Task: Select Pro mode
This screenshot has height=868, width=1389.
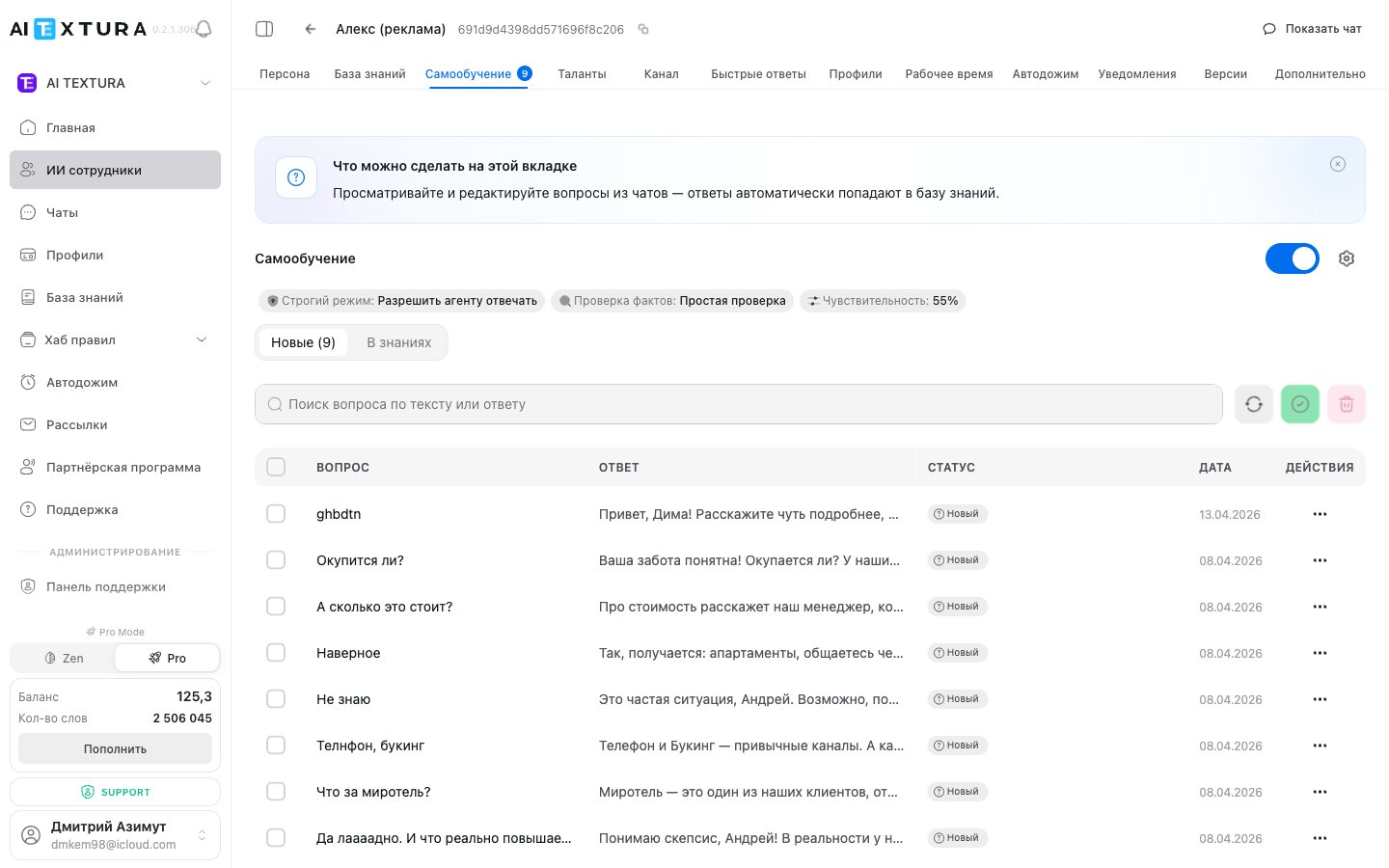Action: pos(167,658)
